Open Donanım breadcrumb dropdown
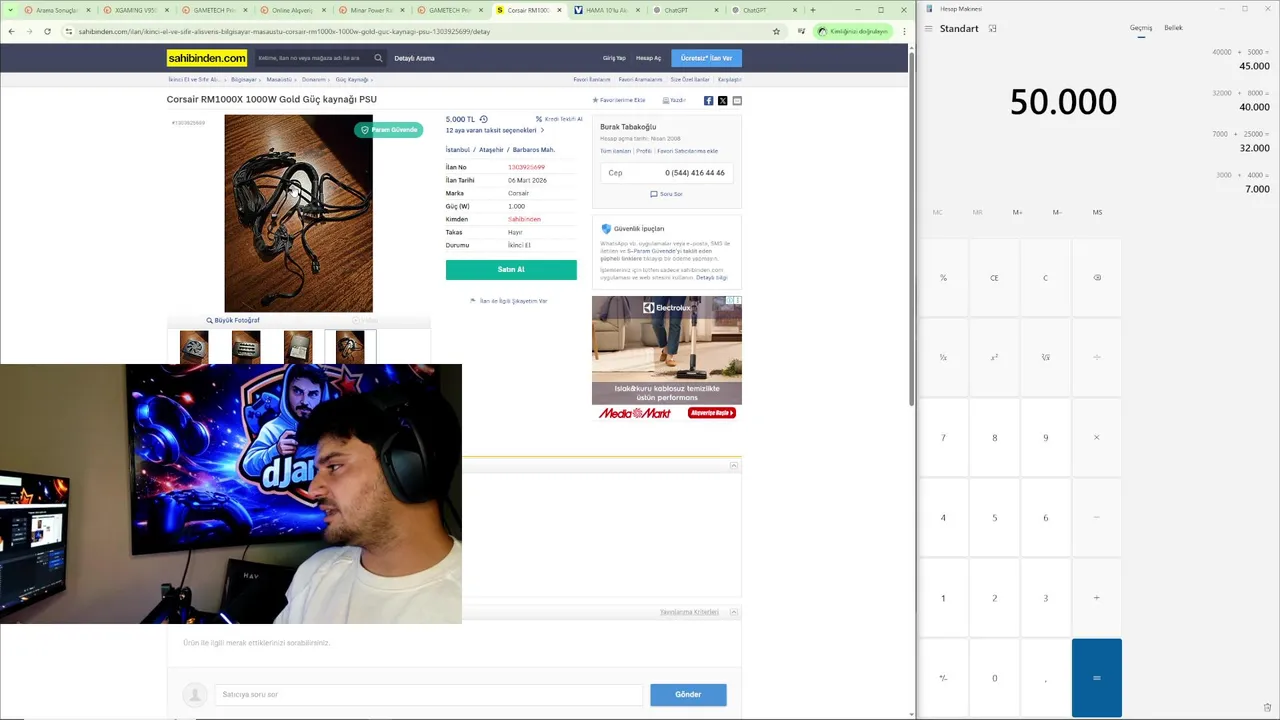 pos(315,79)
